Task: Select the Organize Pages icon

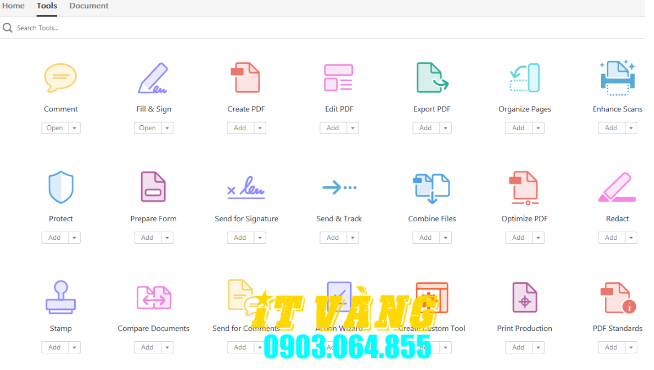Action: (x=525, y=78)
